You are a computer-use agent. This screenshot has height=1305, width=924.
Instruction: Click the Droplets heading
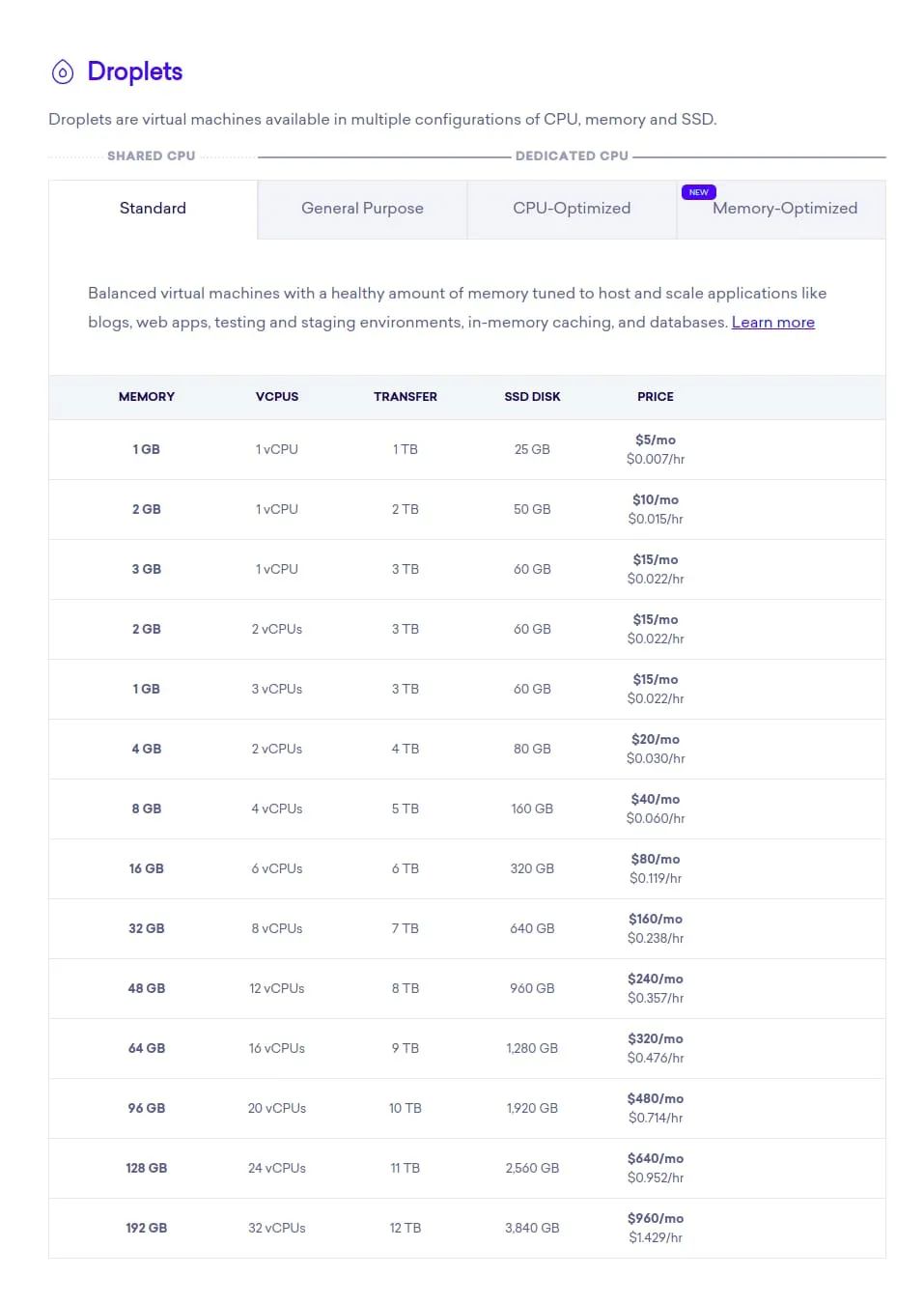pos(135,71)
